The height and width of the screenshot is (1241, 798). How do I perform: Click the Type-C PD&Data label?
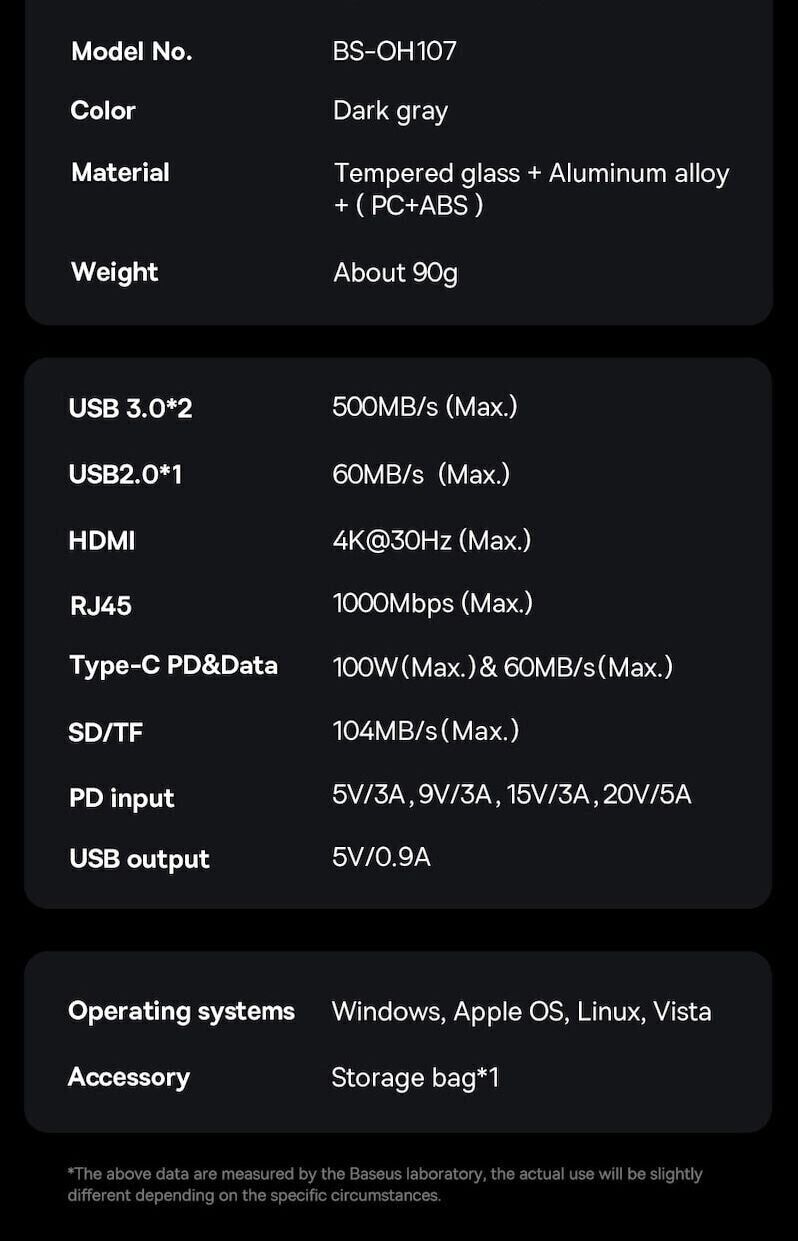coord(173,666)
